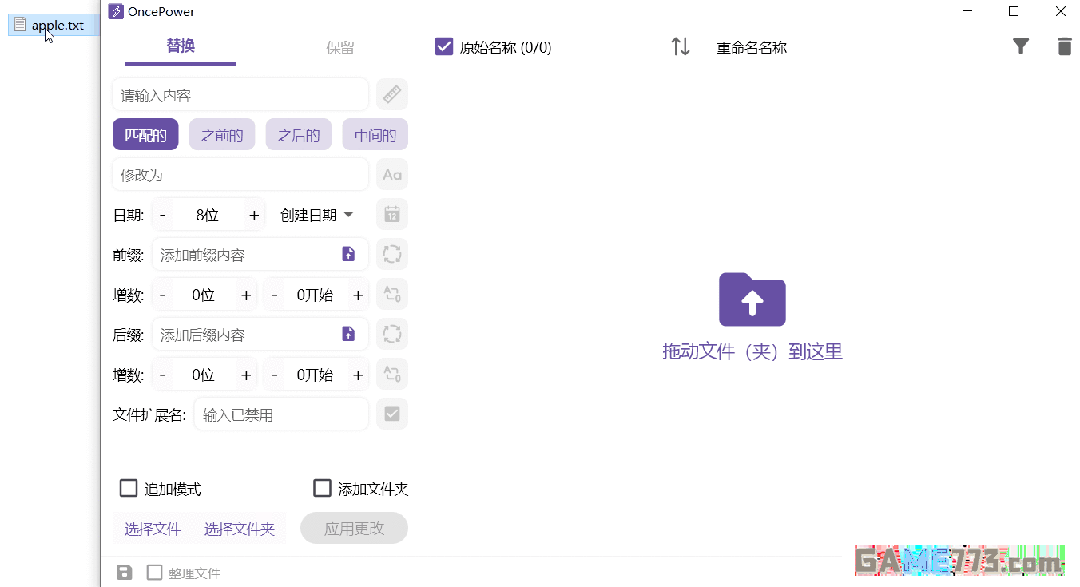This screenshot has width=1080, height=587.
Task: Enable 追加模式 mode
Action: [128, 488]
